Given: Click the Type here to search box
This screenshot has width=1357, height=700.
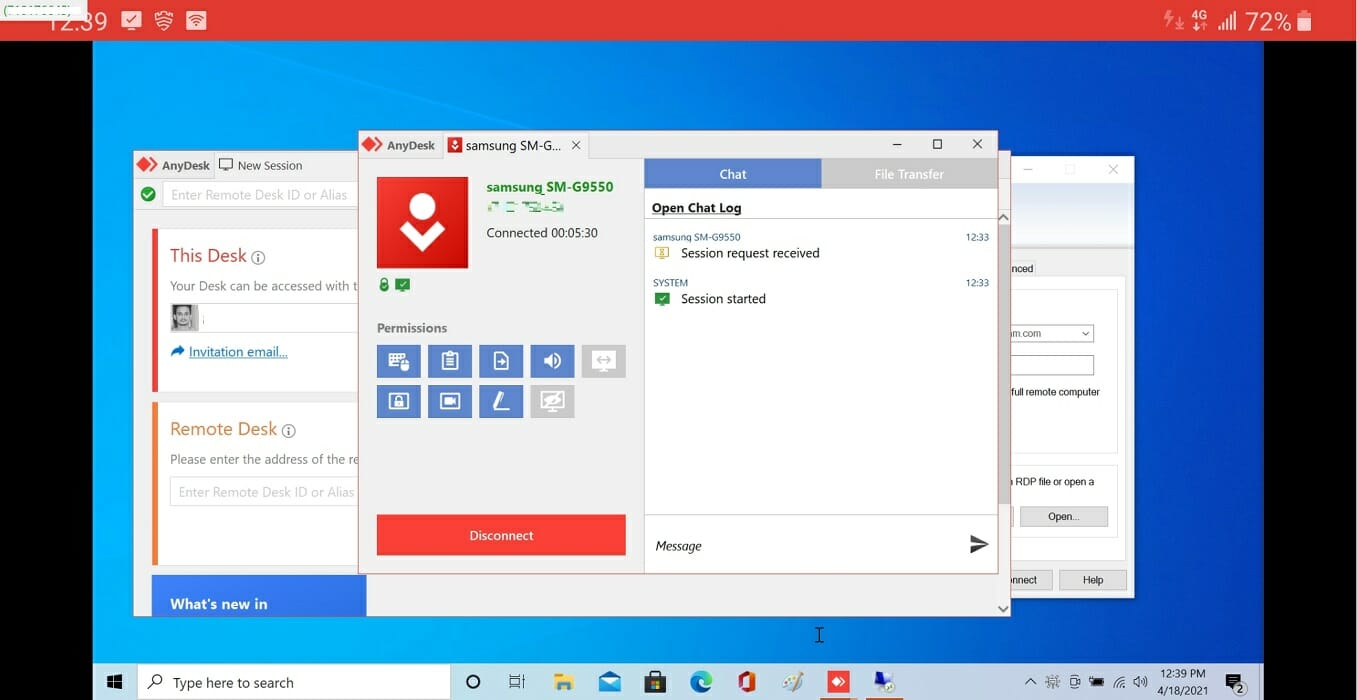Looking at the screenshot, I should (294, 682).
